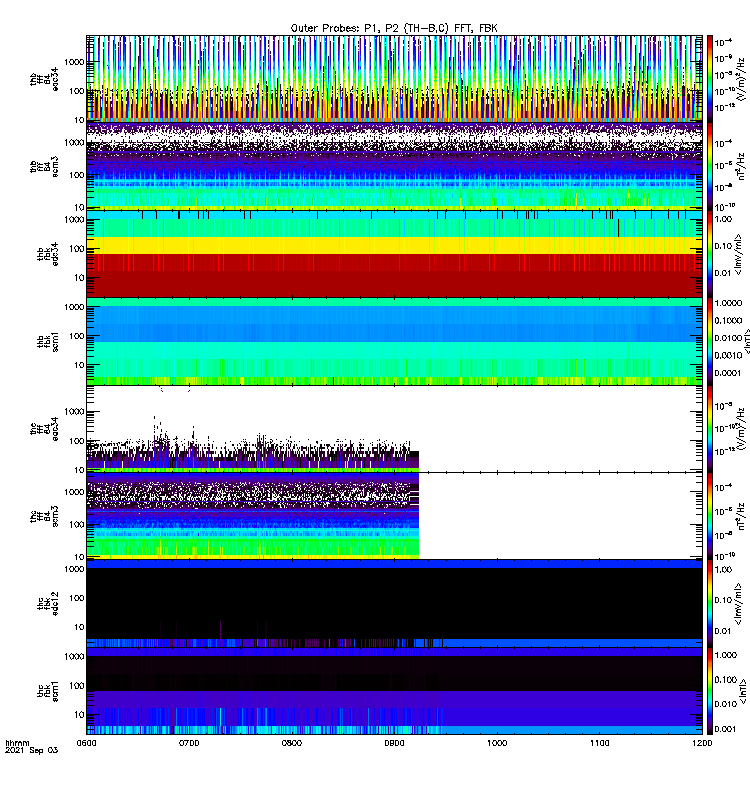
Task: Click the 1000 time axis label
Action: pos(497,743)
